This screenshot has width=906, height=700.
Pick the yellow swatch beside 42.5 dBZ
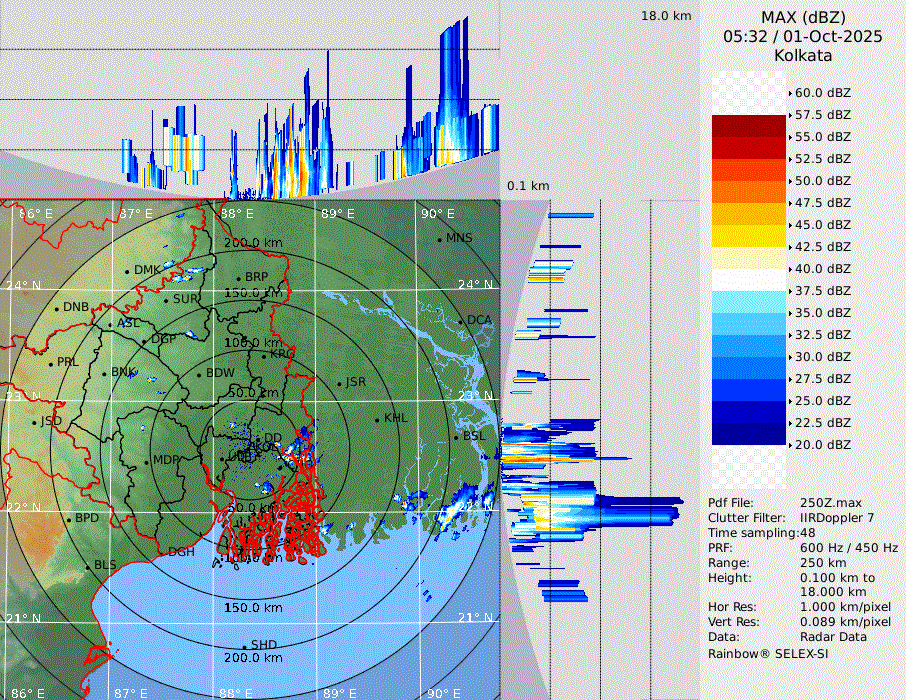[x=748, y=235]
